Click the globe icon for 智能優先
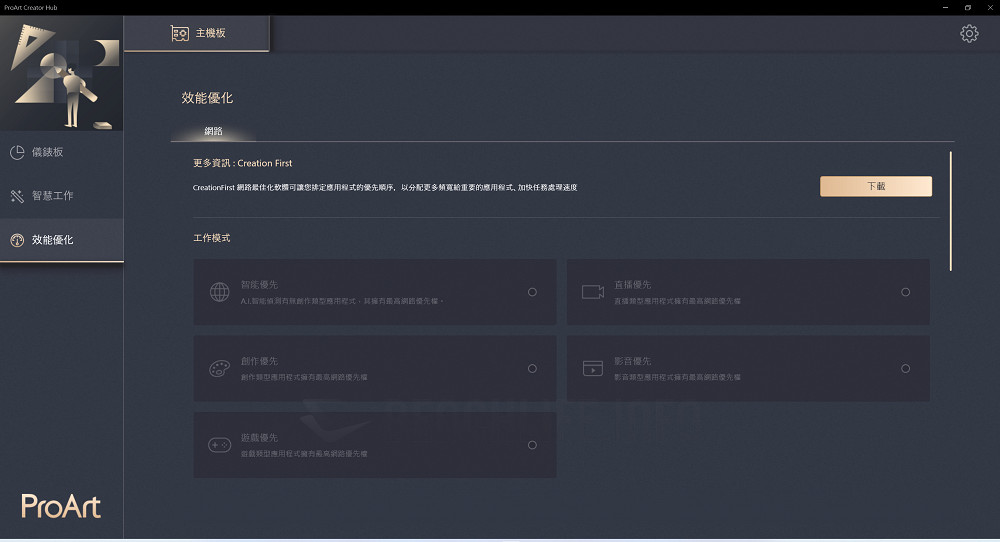The image size is (1000, 542). (x=219, y=292)
